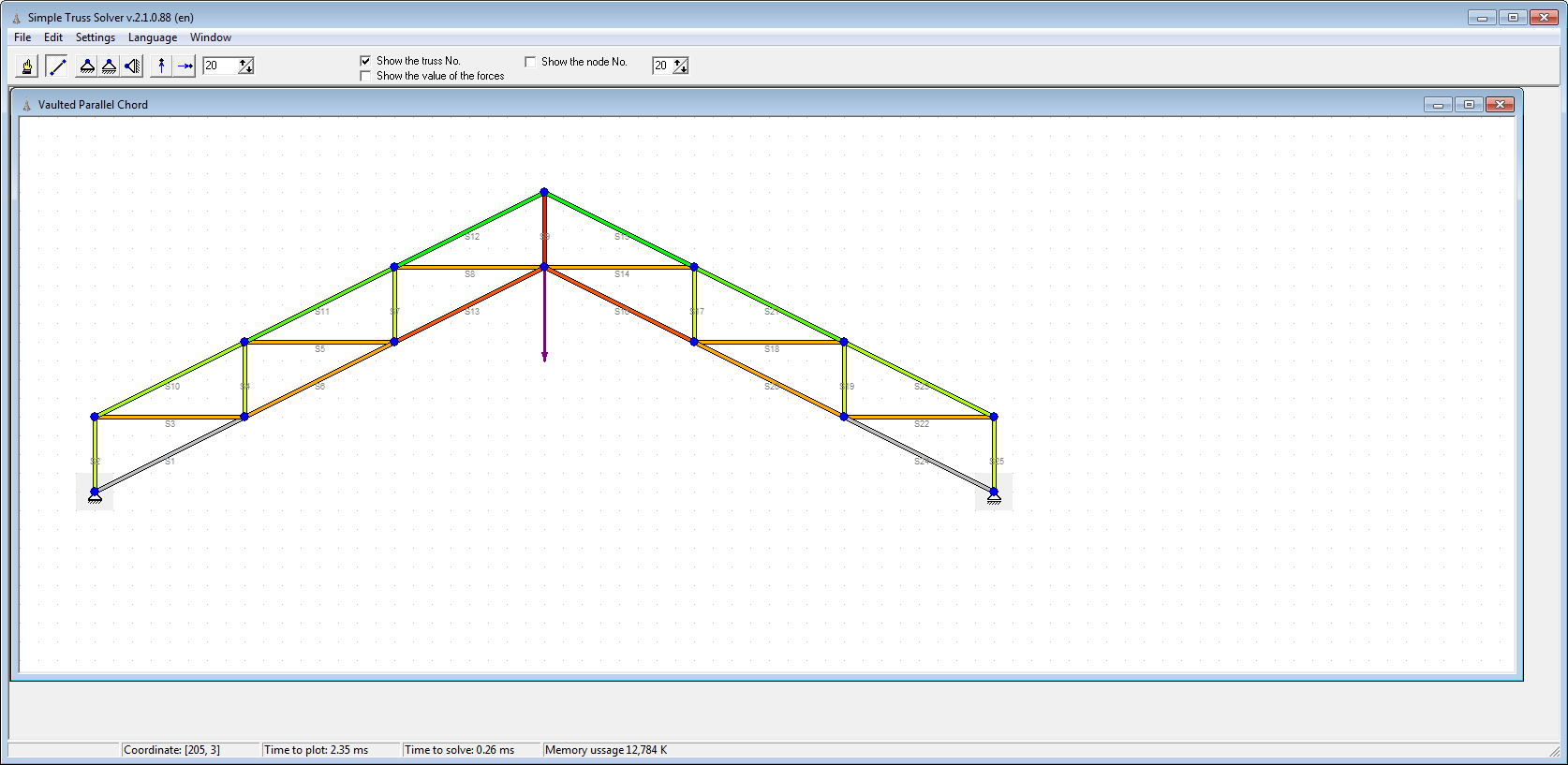Toggle Show the truss No. checkbox

(365, 61)
